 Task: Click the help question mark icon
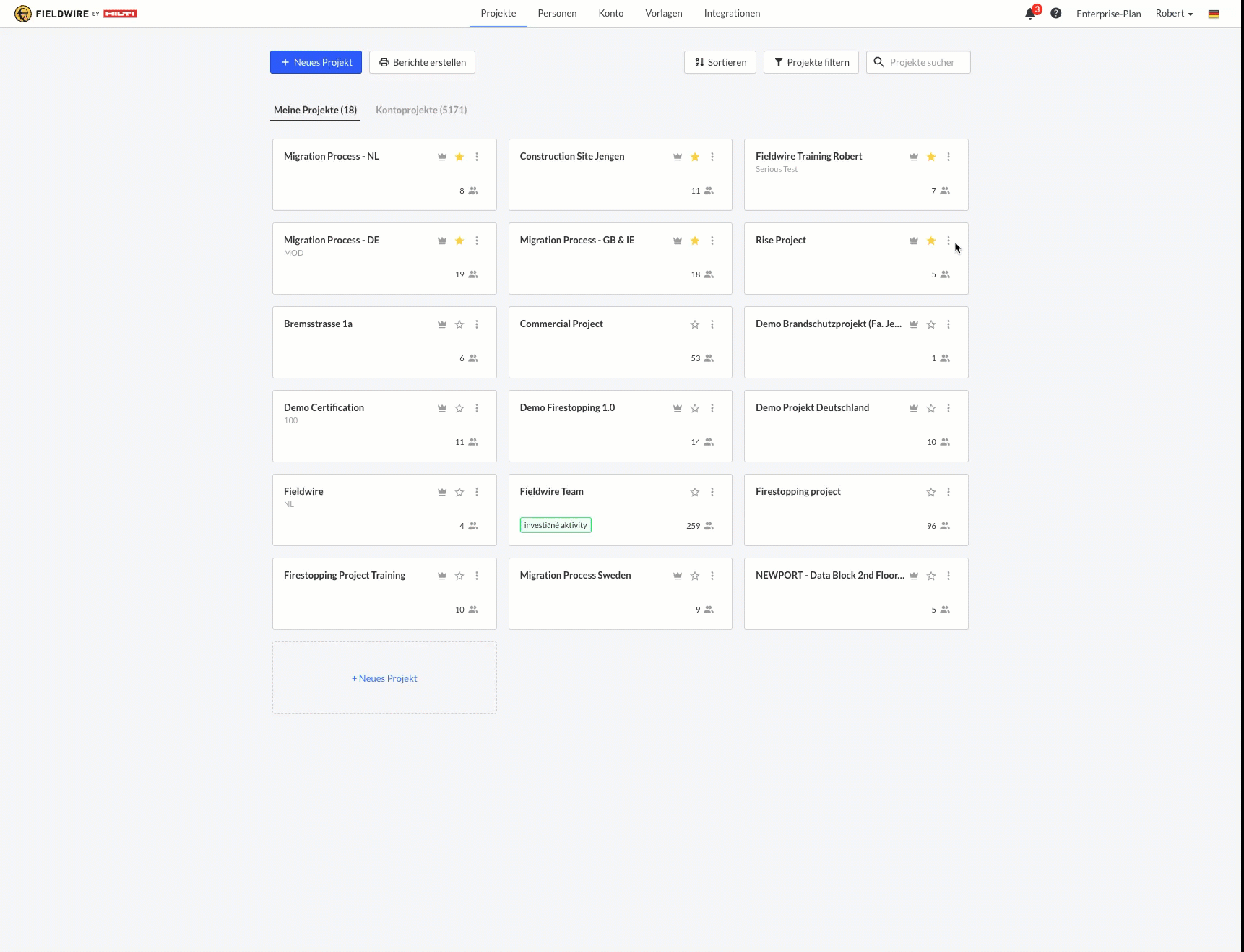1055,14
